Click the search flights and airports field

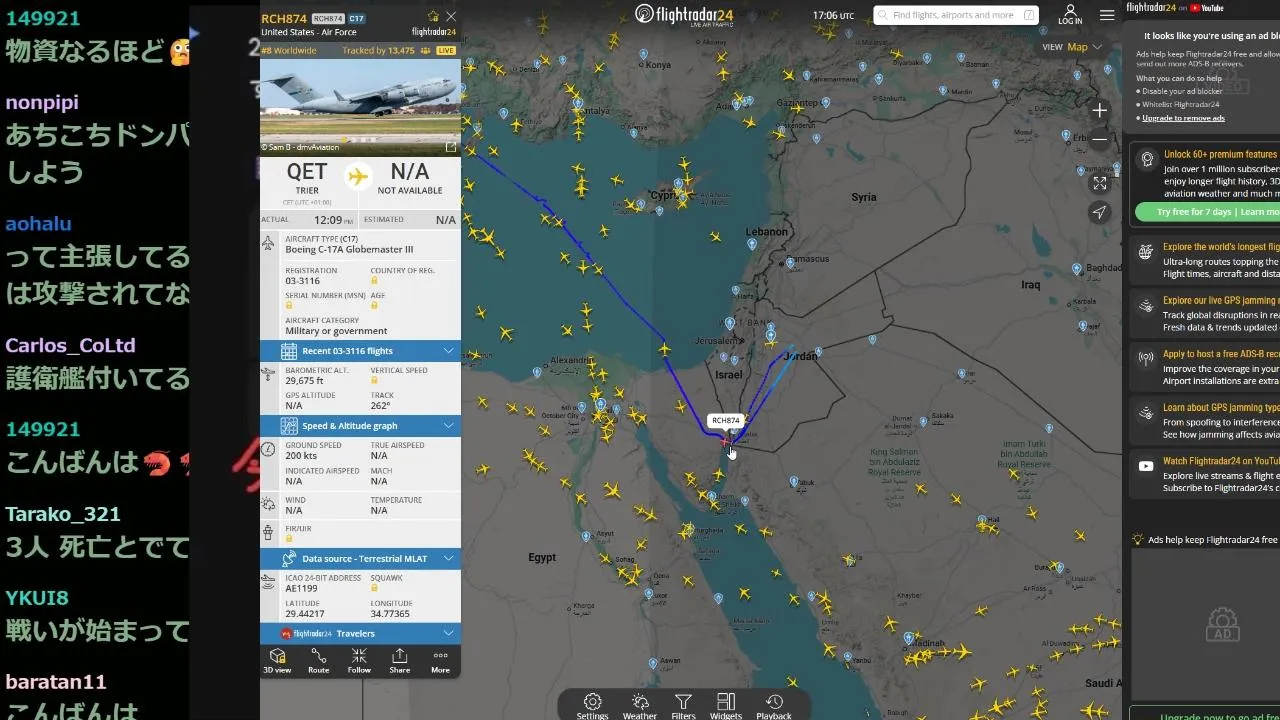coord(957,15)
